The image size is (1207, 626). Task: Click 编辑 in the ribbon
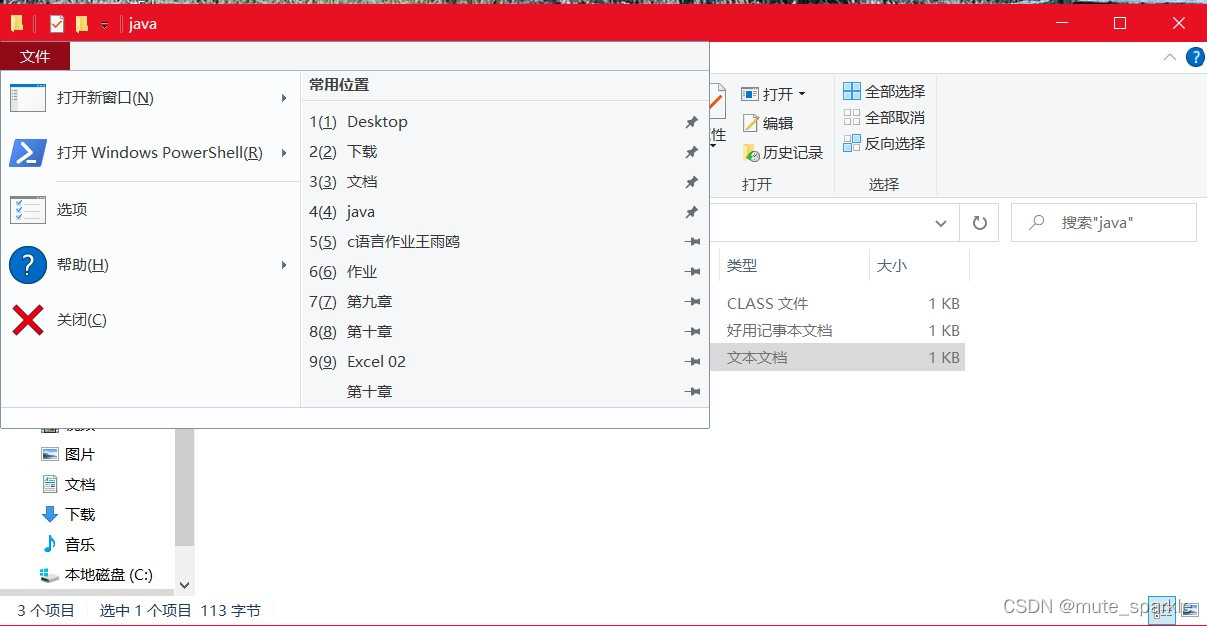(768, 123)
